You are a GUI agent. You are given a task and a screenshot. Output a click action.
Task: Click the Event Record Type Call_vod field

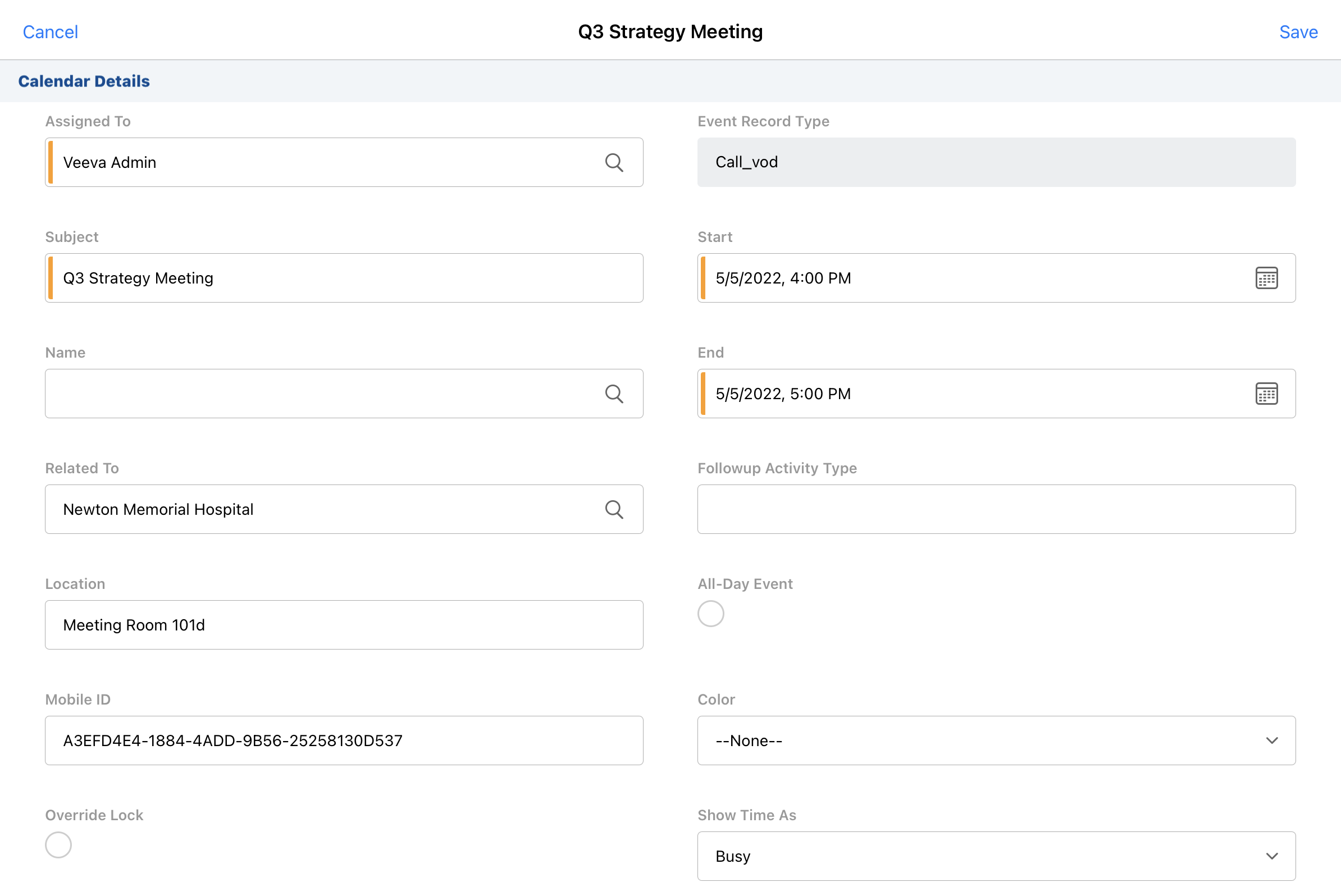click(x=996, y=162)
